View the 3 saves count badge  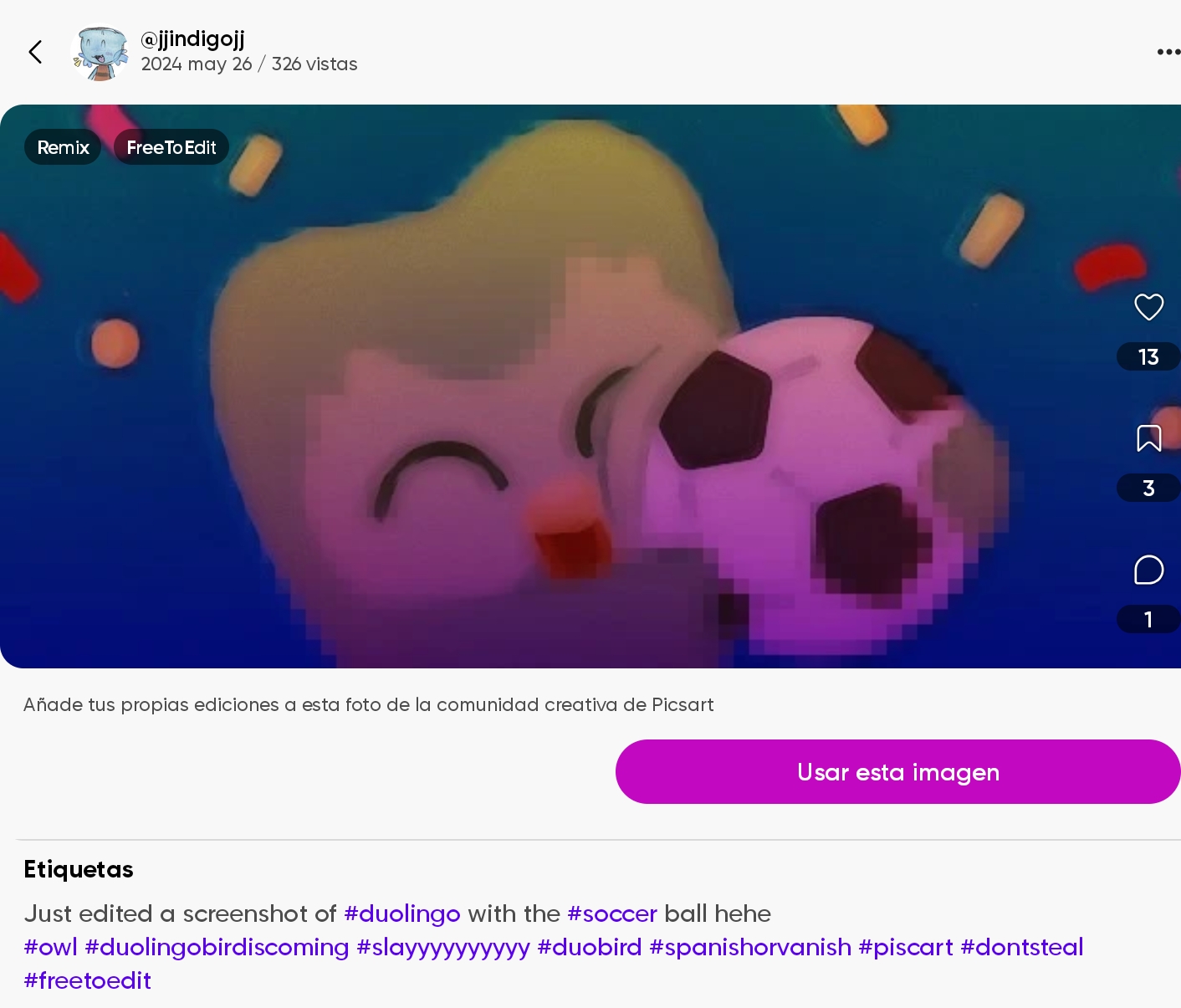(x=1148, y=489)
